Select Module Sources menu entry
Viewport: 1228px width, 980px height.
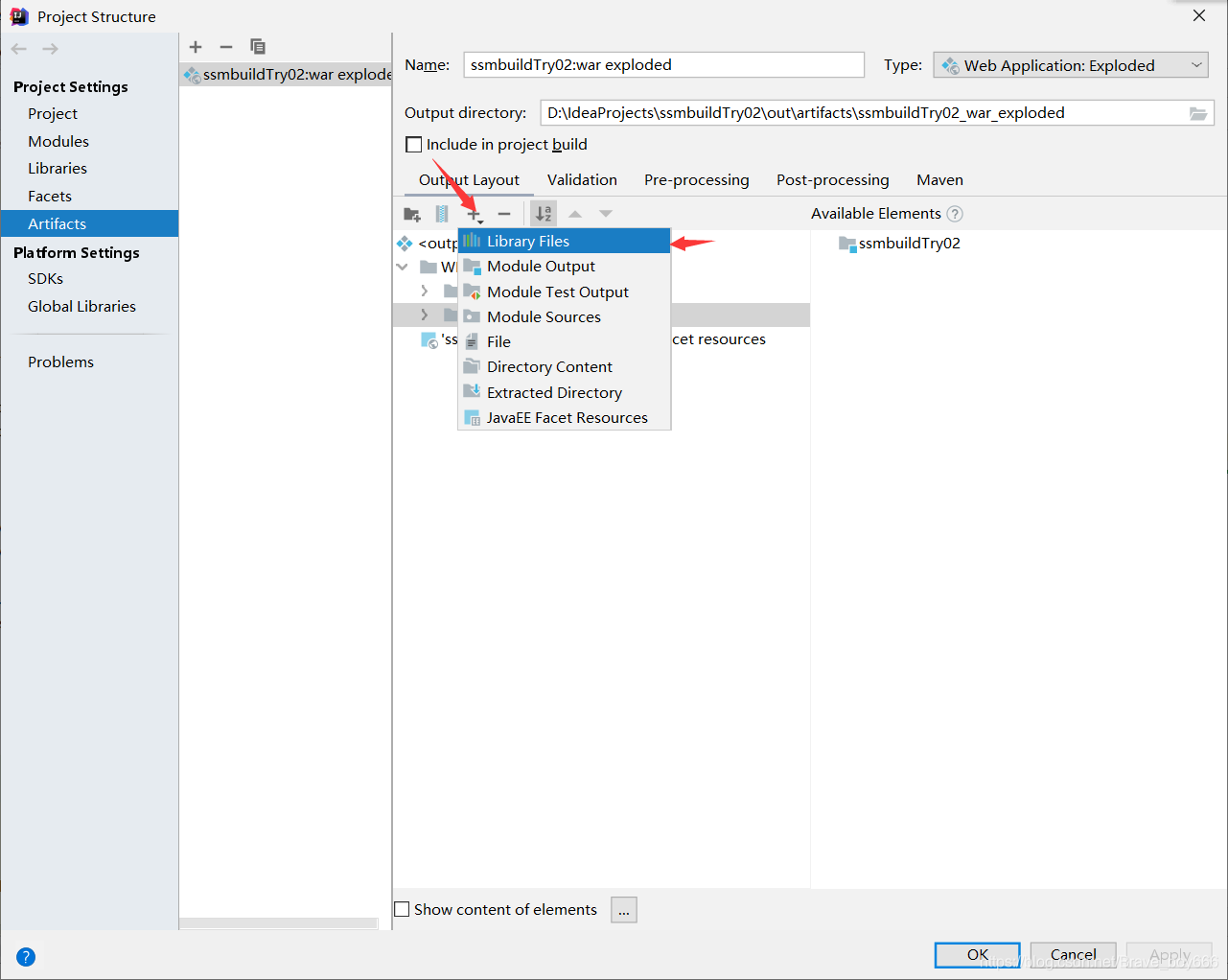tap(564, 317)
